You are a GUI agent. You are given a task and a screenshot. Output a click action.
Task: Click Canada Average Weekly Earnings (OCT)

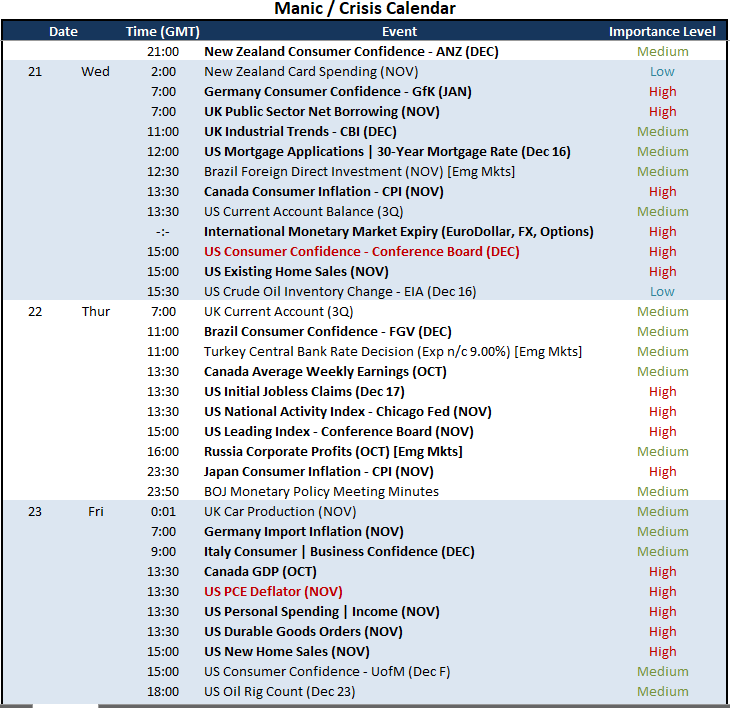click(325, 372)
